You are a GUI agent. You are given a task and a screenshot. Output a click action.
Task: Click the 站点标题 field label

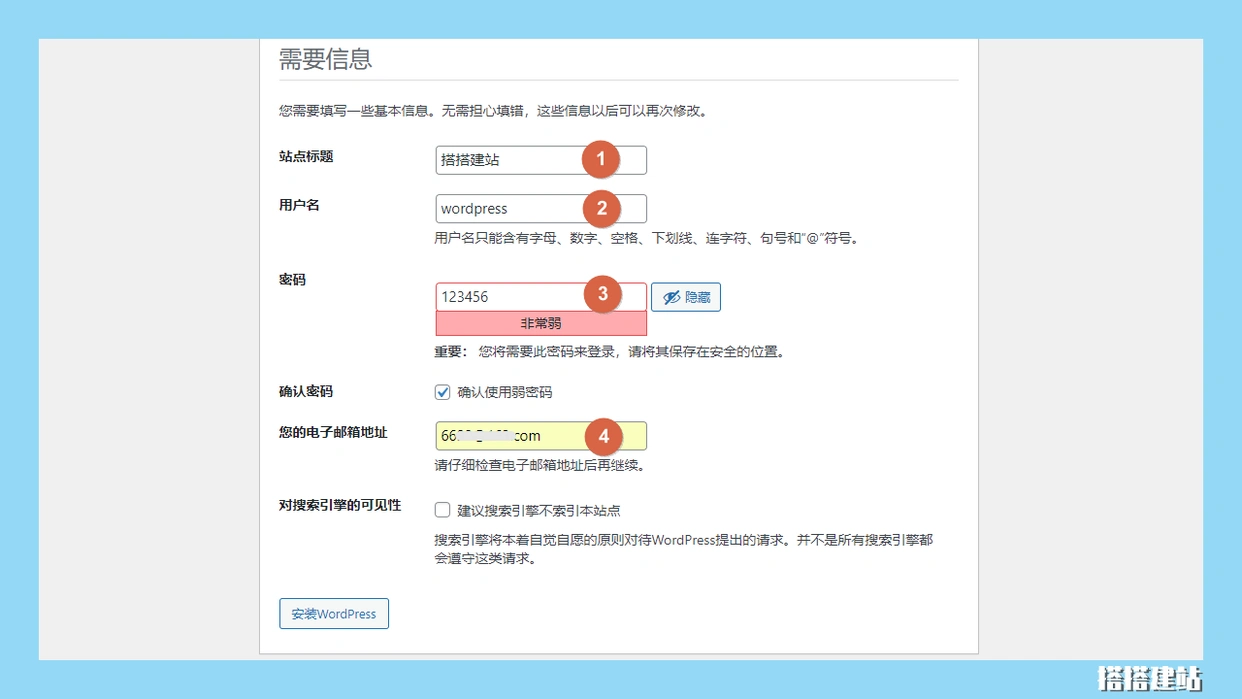306,157
